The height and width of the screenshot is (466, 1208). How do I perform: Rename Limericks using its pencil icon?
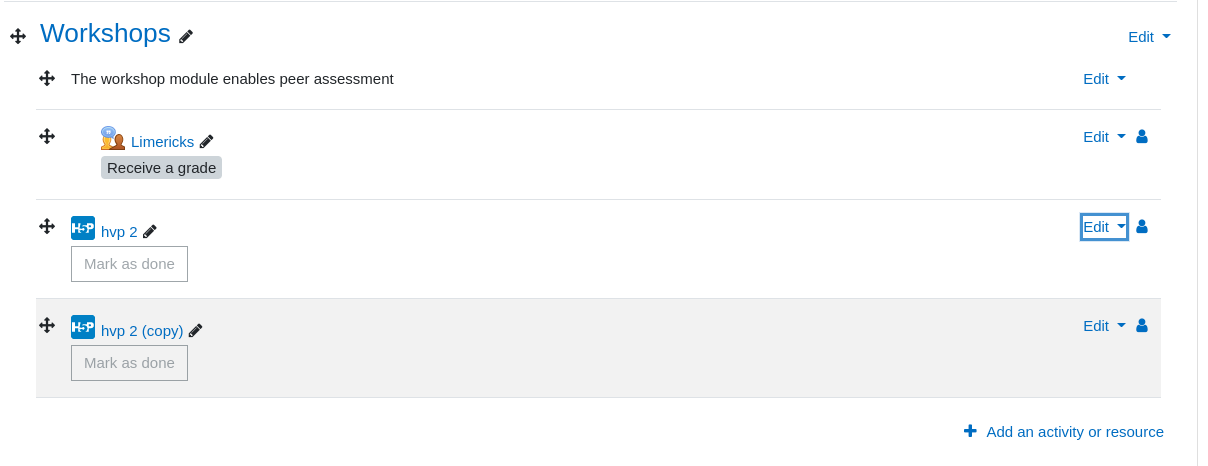206,142
